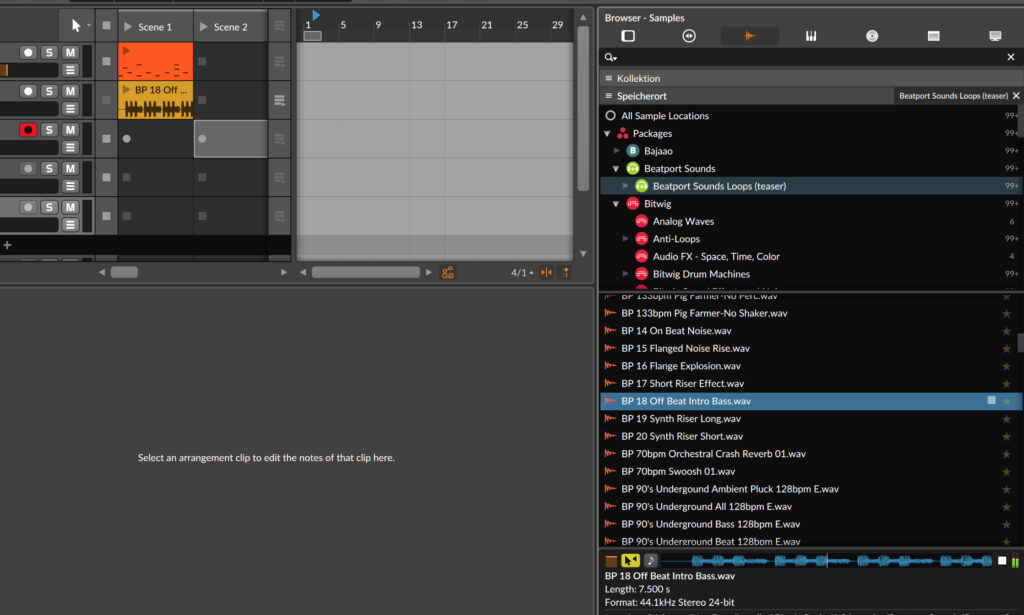Solo the record-armed third track
Image resolution: width=1024 pixels, height=615 pixels.
(x=49, y=129)
